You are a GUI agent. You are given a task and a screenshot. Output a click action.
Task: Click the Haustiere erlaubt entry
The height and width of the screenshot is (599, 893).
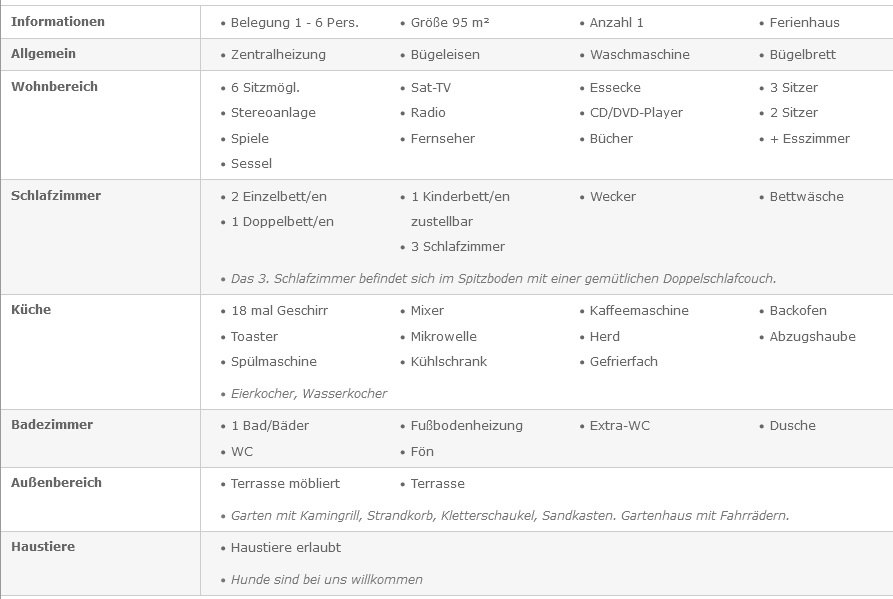(285, 548)
